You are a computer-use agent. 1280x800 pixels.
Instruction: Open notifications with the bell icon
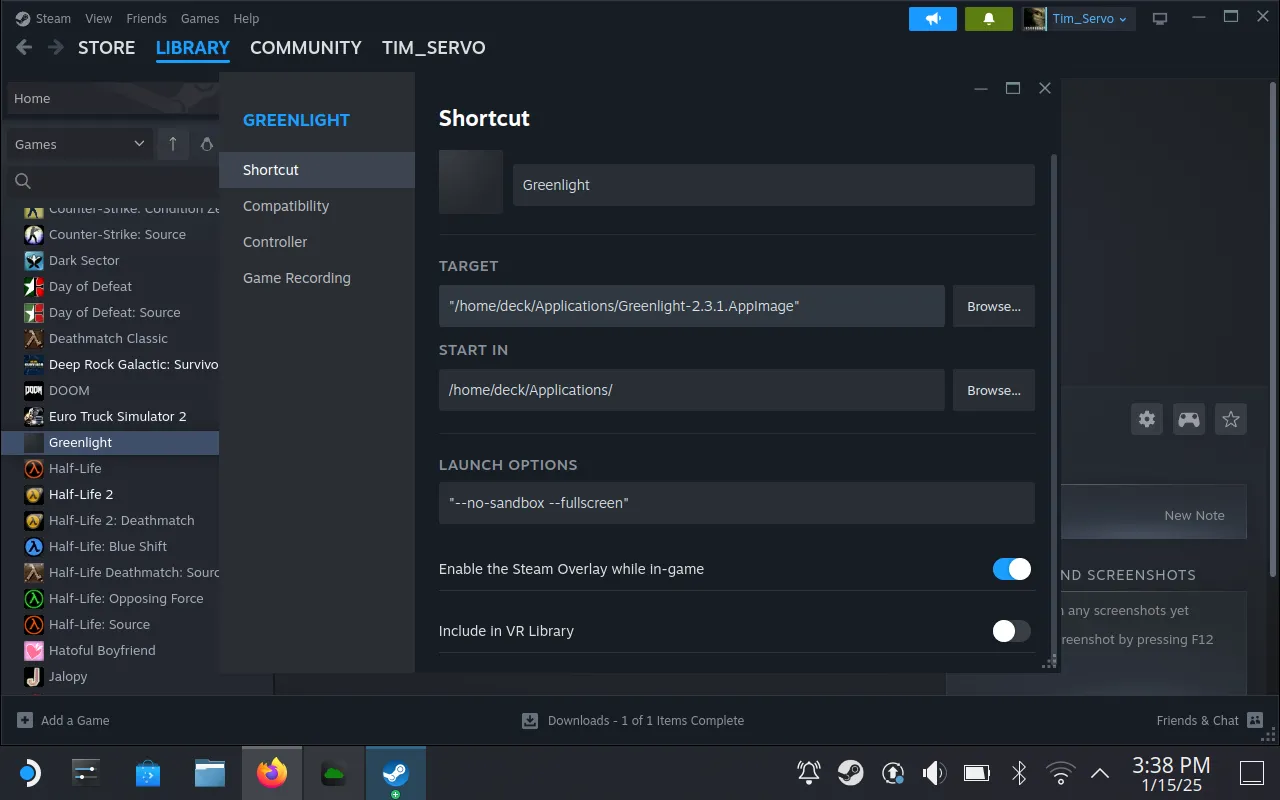[x=989, y=18]
